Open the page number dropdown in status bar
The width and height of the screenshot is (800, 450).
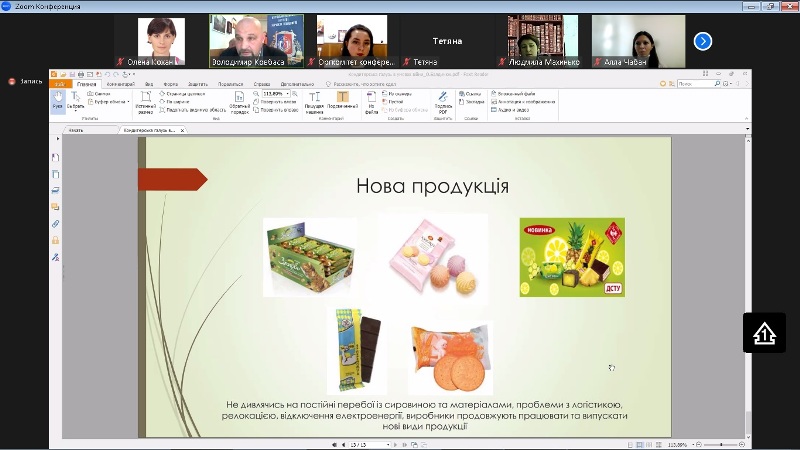(388, 445)
